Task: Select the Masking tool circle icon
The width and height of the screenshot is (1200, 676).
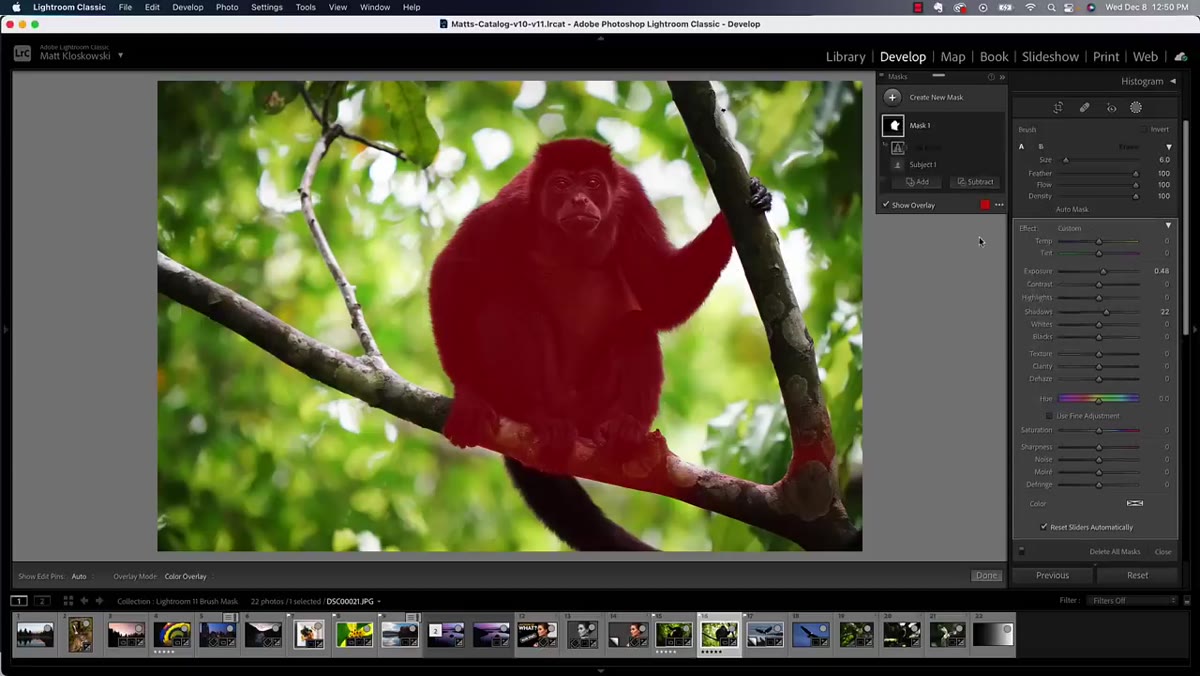Action: point(1136,107)
